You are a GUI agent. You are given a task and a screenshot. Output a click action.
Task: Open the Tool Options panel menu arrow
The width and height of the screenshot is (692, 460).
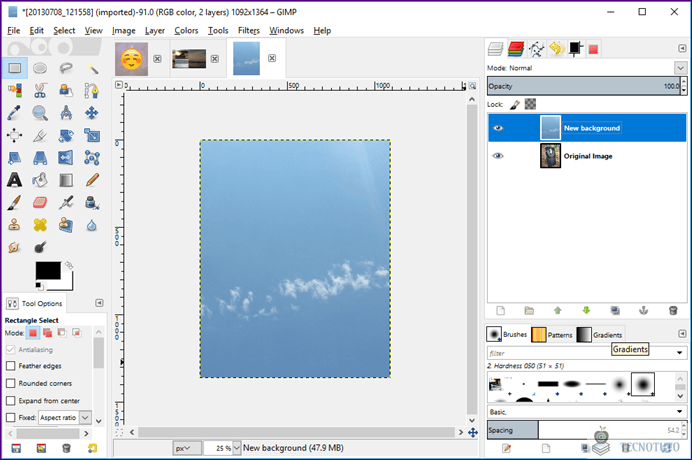99,303
